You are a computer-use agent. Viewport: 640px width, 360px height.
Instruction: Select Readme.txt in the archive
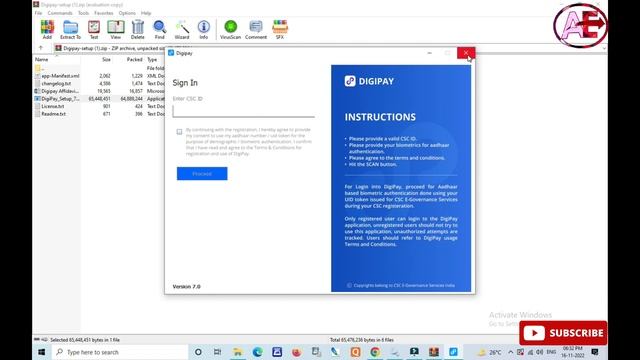(x=99, y=114)
